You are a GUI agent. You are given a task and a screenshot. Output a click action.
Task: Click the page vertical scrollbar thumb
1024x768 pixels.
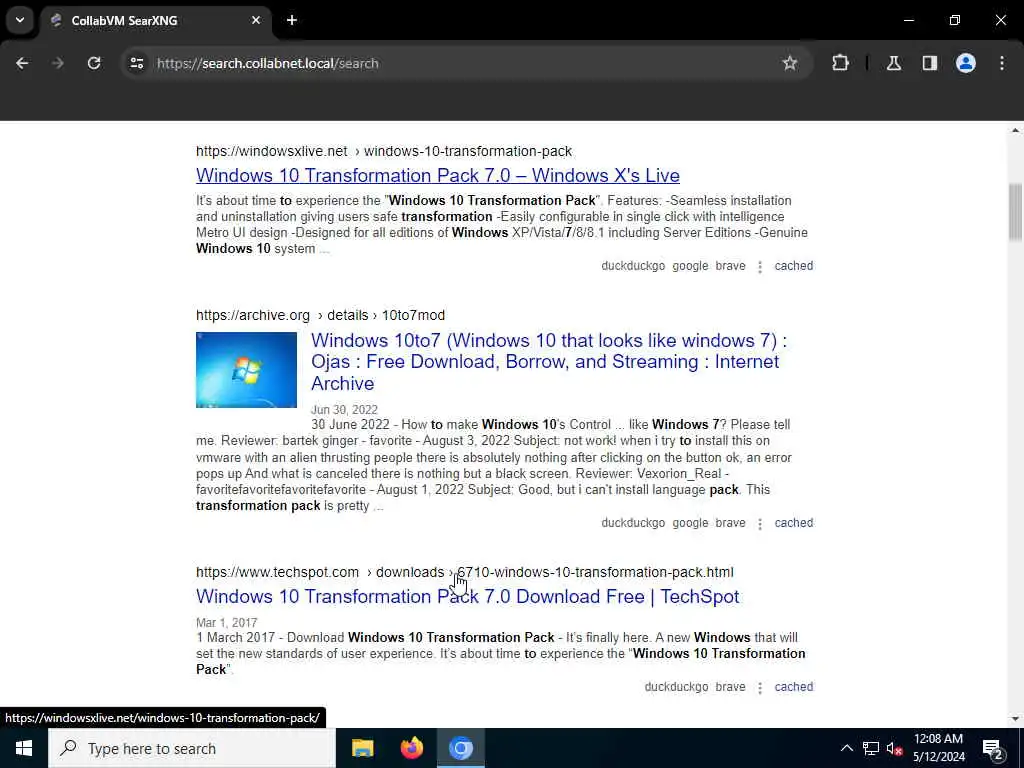(x=1015, y=212)
